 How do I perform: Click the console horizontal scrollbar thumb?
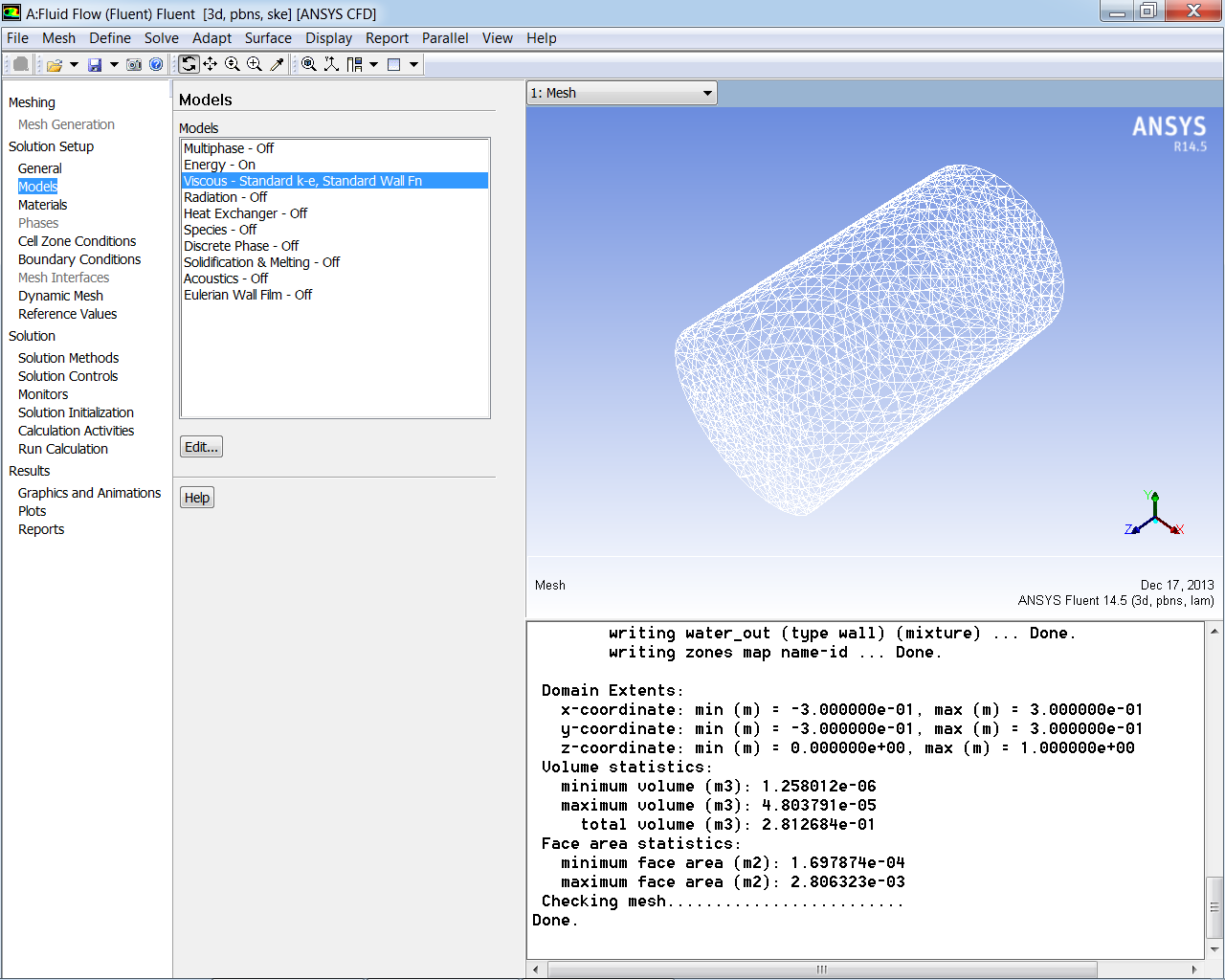point(822,969)
